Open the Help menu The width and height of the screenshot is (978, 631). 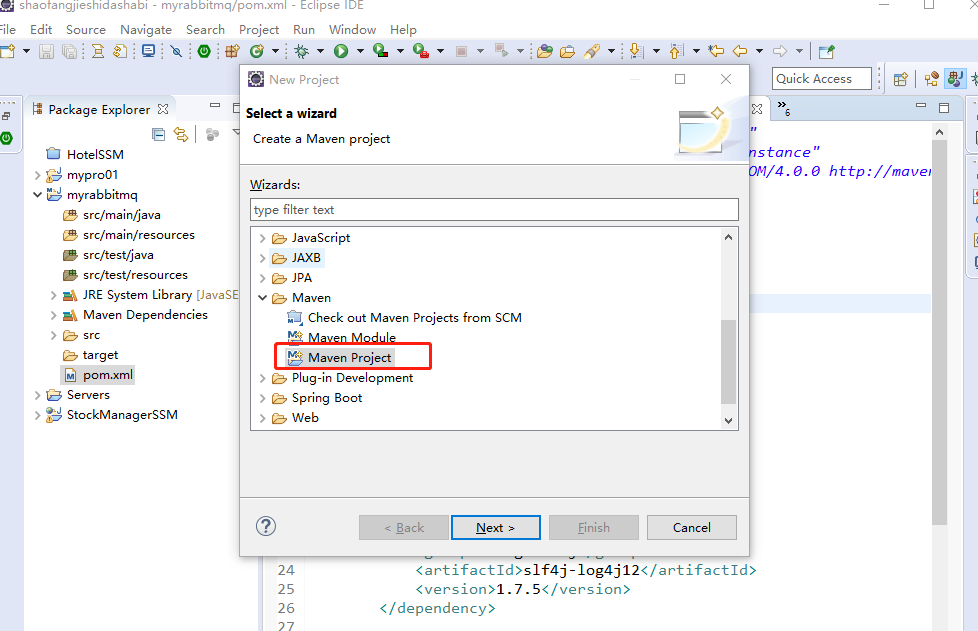point(403,29)
